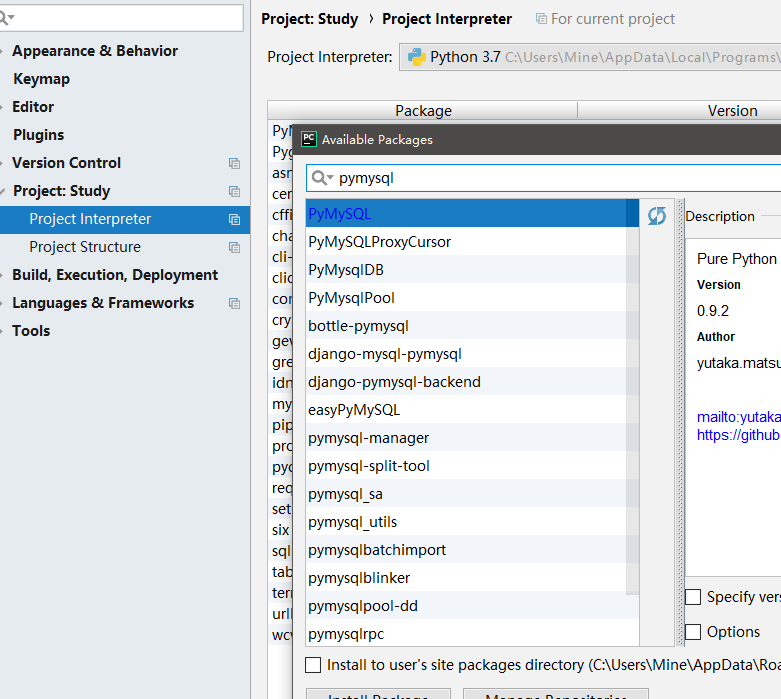
Task: Select pymysqlpool-dd package
Action: click(472, 606)
